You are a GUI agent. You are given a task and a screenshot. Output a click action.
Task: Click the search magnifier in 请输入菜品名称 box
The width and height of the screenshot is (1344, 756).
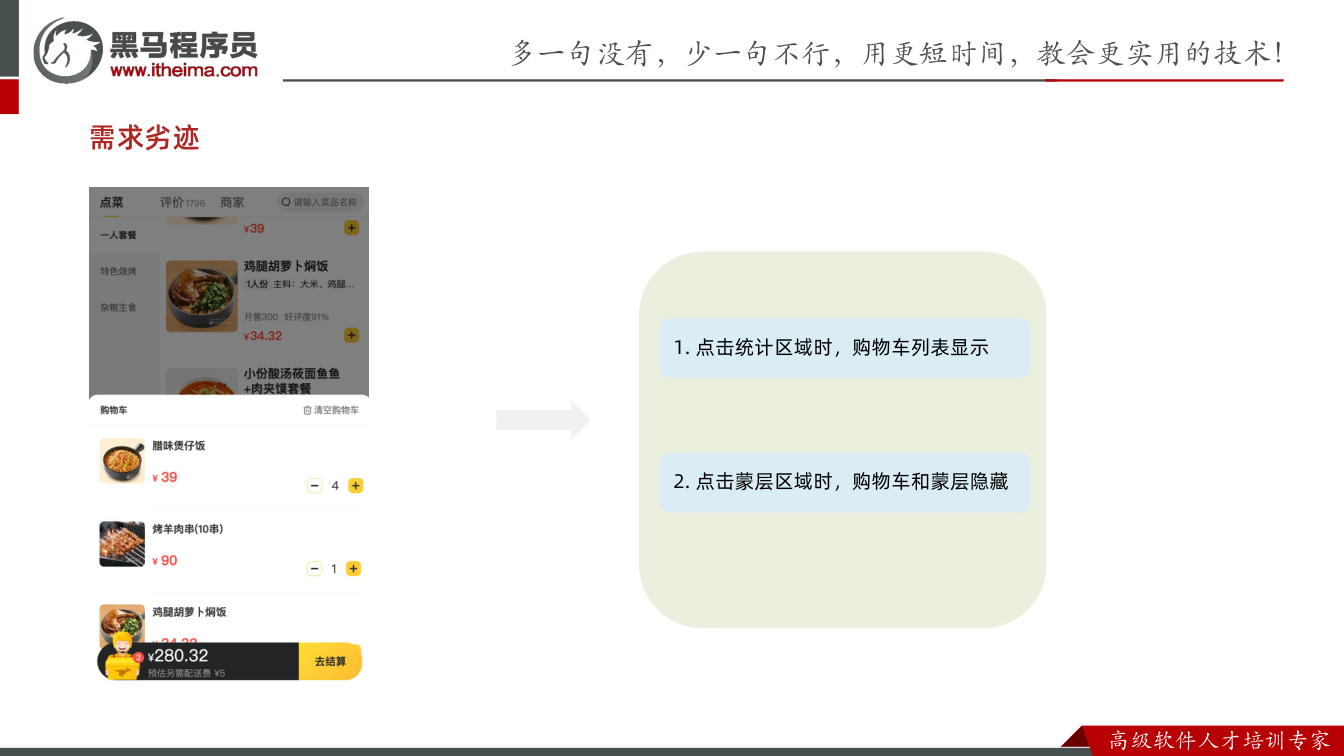(286, 202)
